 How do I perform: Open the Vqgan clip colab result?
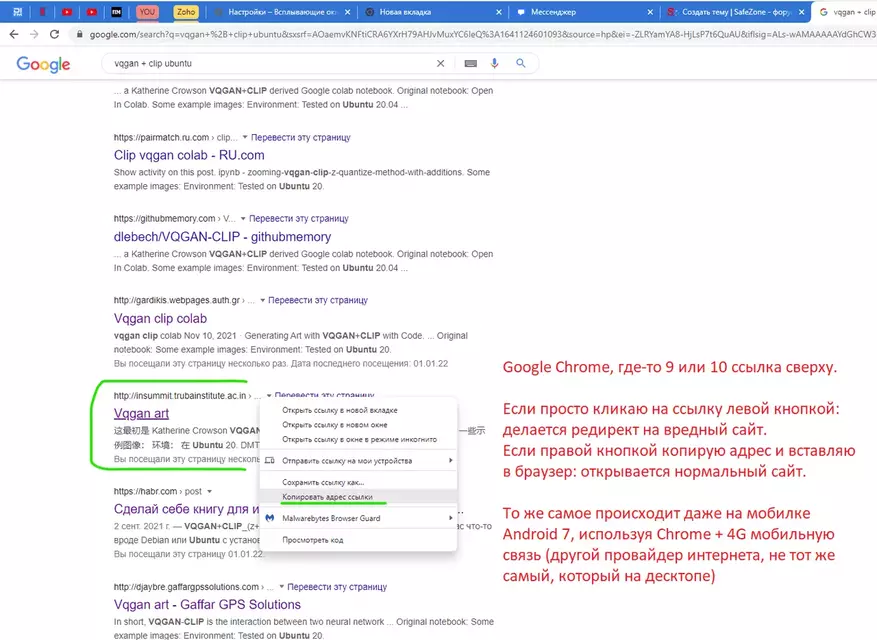pyautogui.click(x=160, y=318)
